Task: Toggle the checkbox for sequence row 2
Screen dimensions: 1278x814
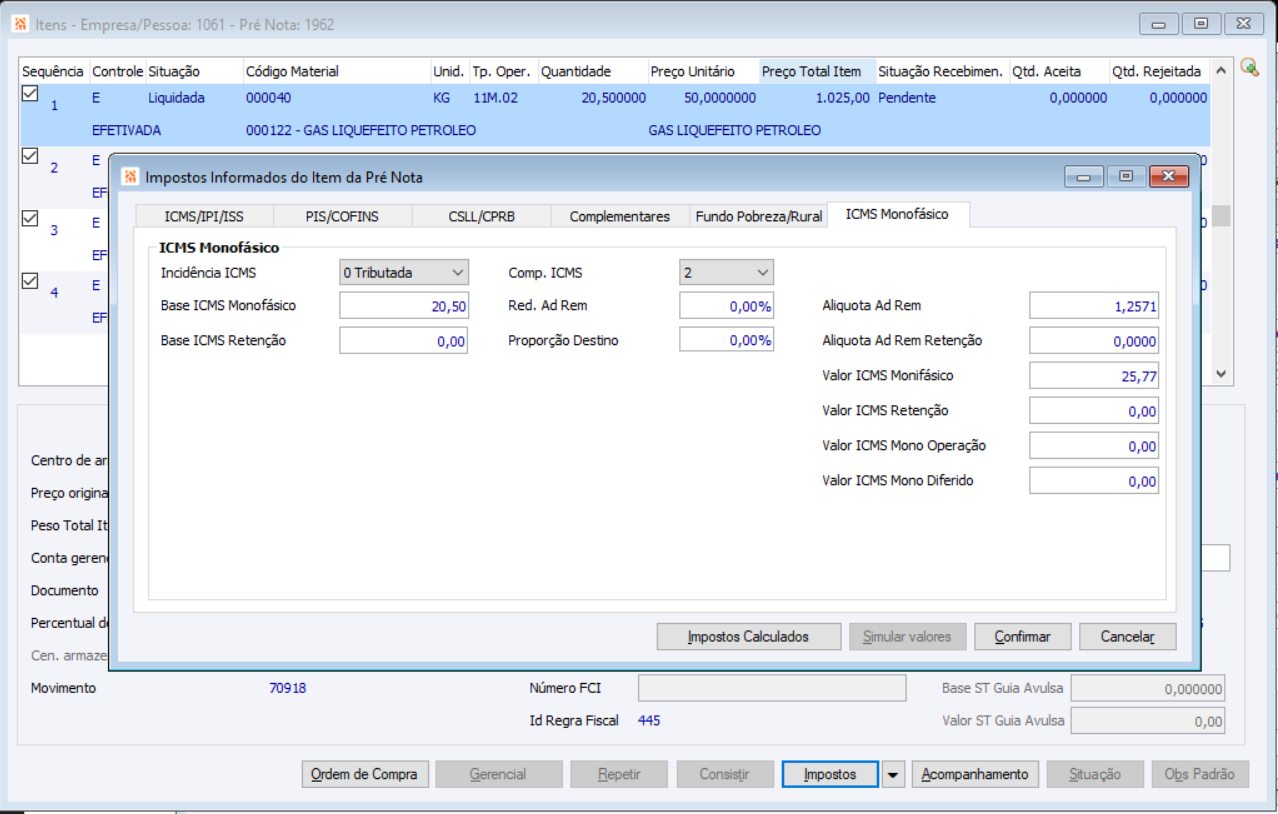Action: pos(30,156)
